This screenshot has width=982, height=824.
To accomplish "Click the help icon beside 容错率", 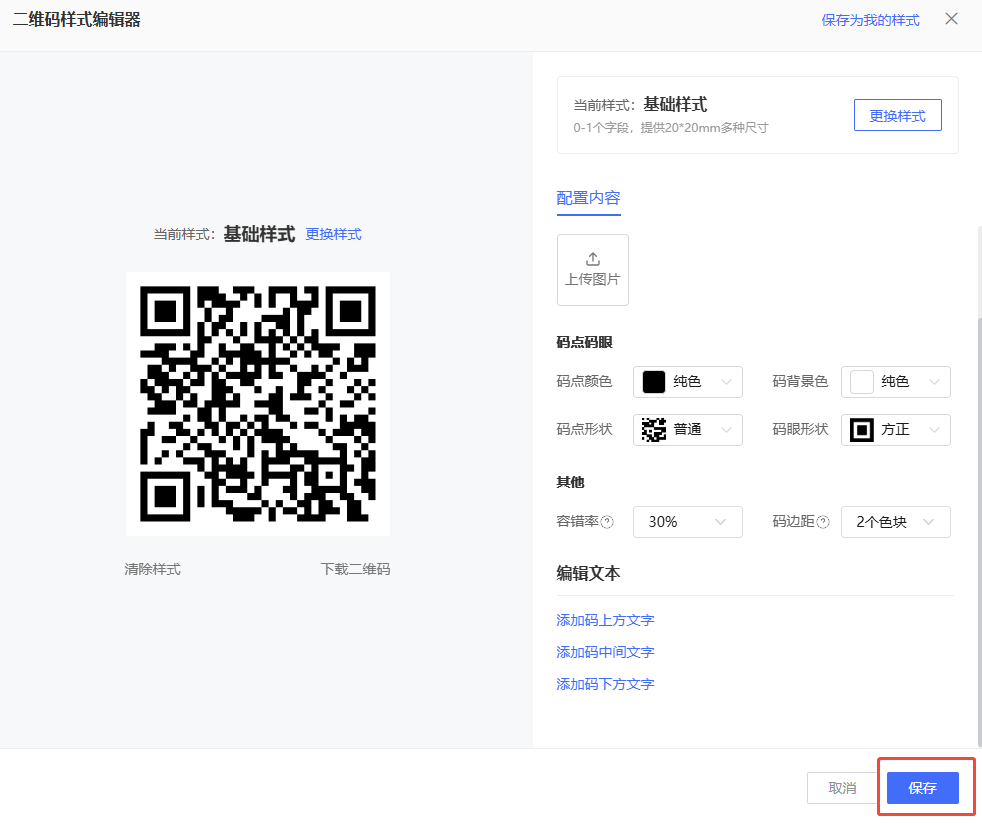I will 607,522.
